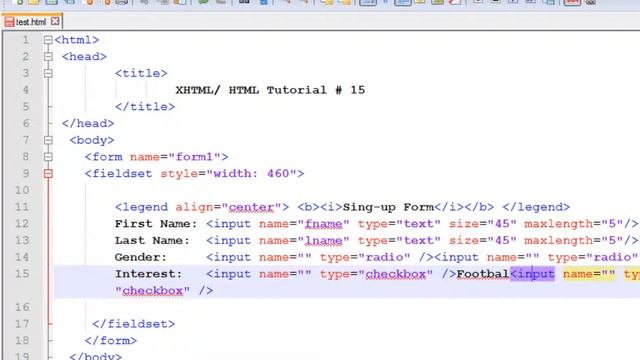Click the "First Name:" label text

[x=156, y=224]
